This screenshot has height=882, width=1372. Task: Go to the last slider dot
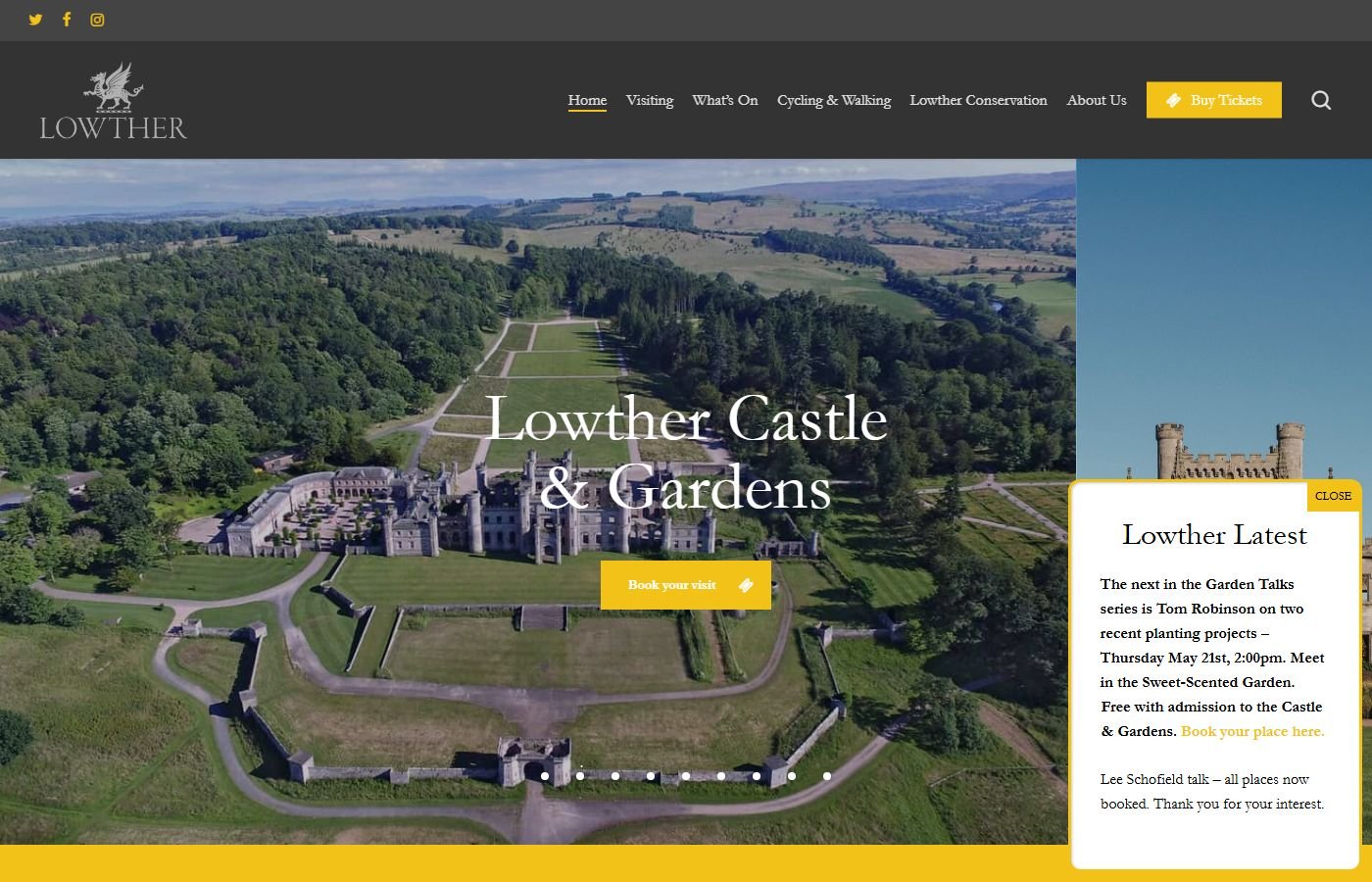click(x=827, y=776)
